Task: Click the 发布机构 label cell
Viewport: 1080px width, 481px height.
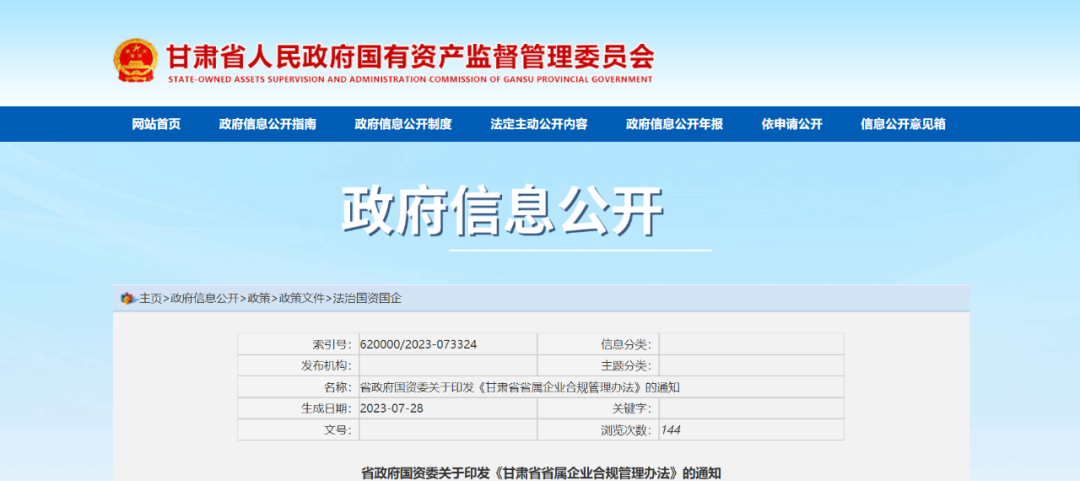Action: [298, 366]
